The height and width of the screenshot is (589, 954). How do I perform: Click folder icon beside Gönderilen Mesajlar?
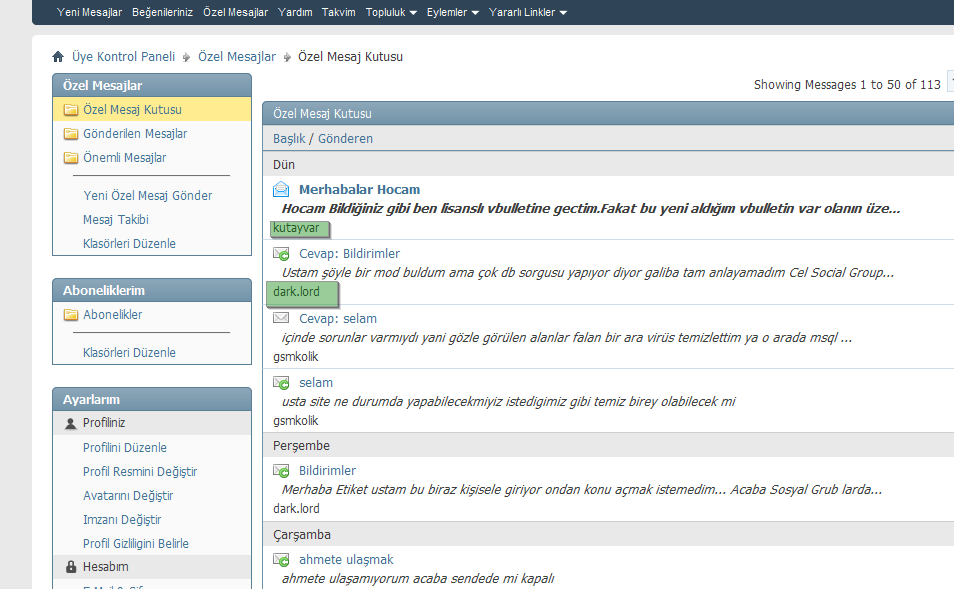[x=70, y=134]
